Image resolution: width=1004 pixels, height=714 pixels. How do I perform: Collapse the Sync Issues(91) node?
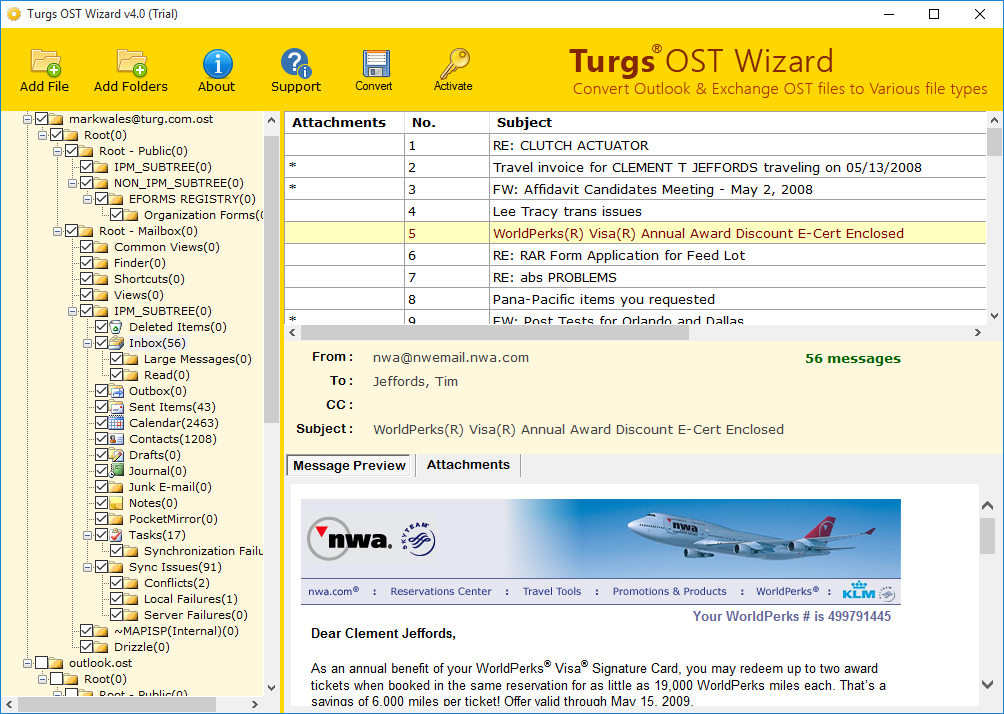(x=87, y=567)
